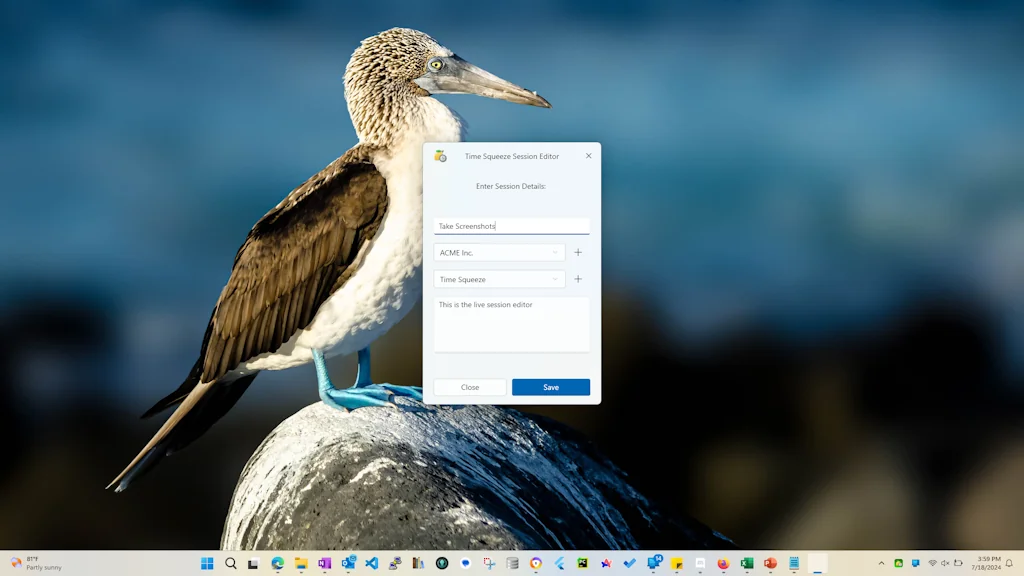Click the plus icon beside Time Squeeze dropdown

click(578, 280)
